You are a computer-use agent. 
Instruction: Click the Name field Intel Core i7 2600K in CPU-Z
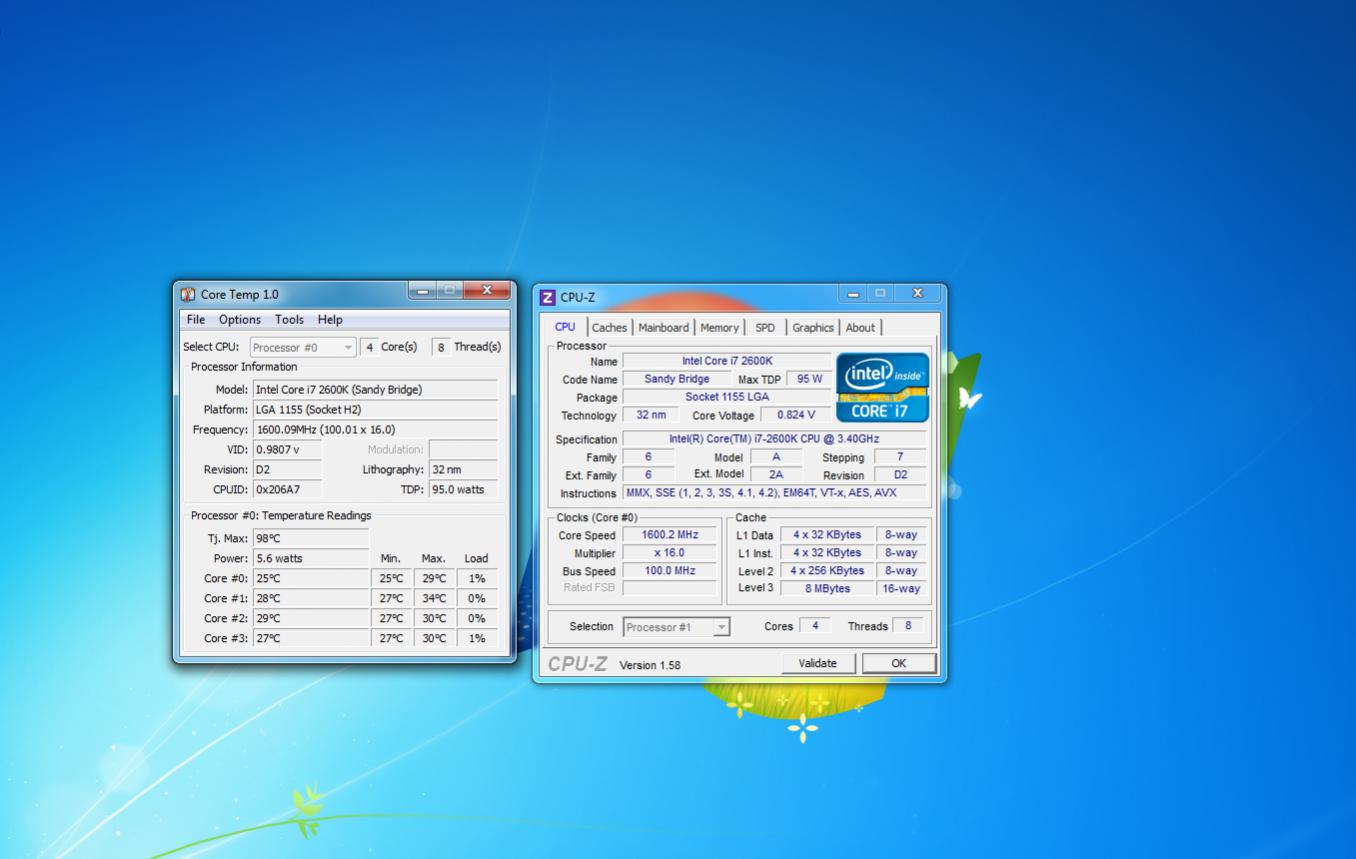pos(727,361)
